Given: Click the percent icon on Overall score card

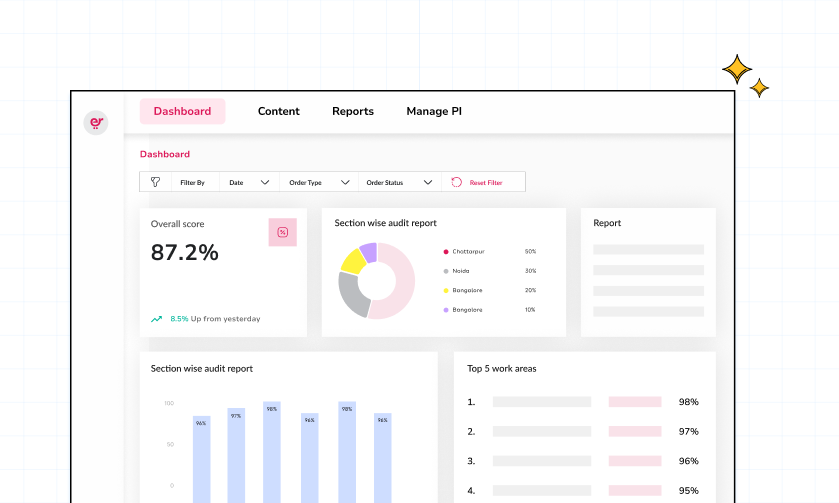Looking at the screenshot, I should (282, 232).
